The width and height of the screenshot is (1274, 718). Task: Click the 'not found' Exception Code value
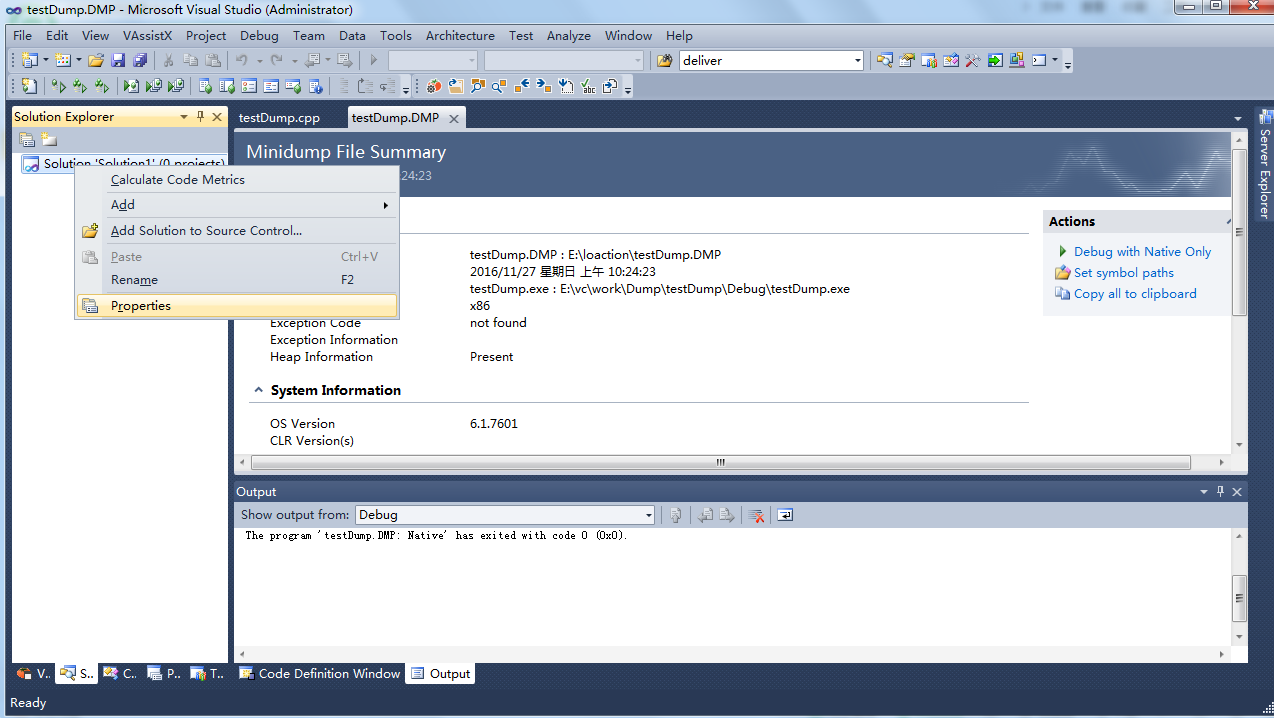[x=498, y=323]
